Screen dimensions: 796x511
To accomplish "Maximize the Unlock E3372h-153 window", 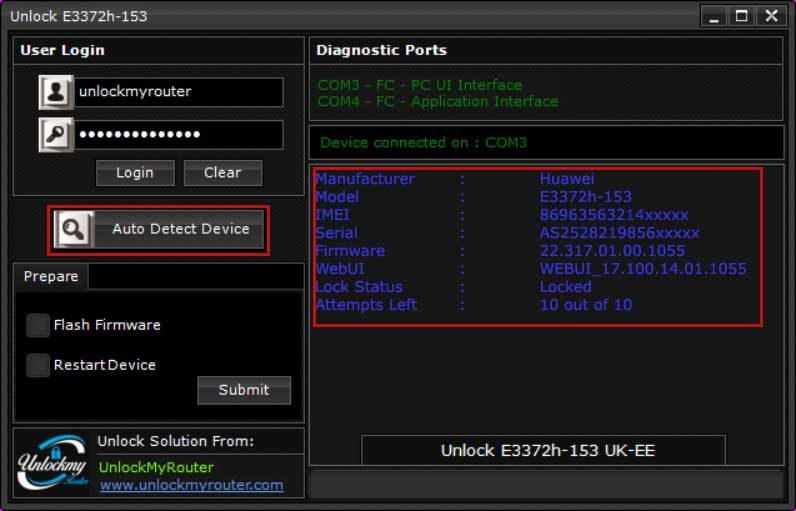I will [x=742, y=17].
